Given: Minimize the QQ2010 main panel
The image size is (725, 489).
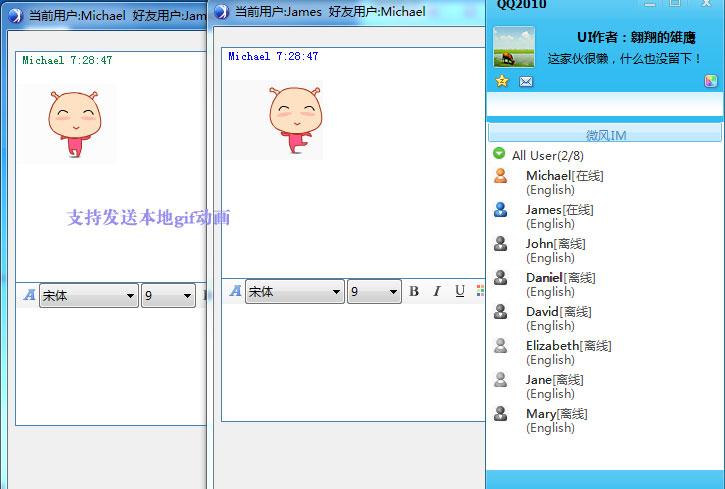Looking at the screenshot, I should (650, 4).
